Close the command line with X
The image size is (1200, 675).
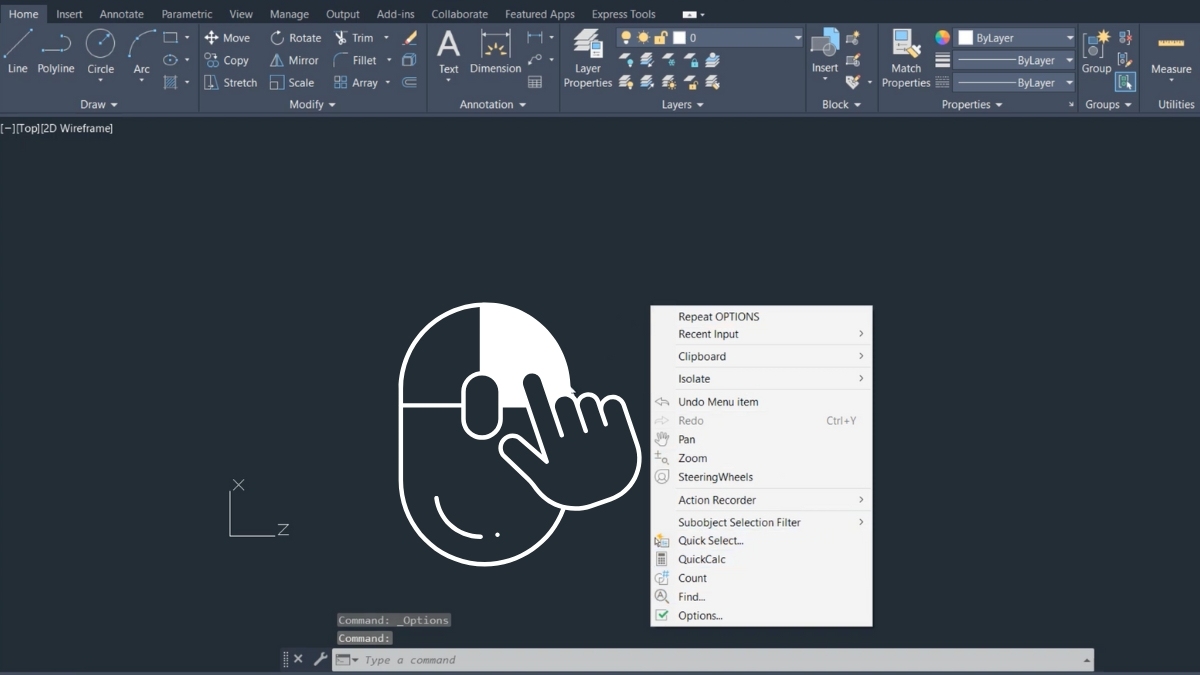[298, 659]
